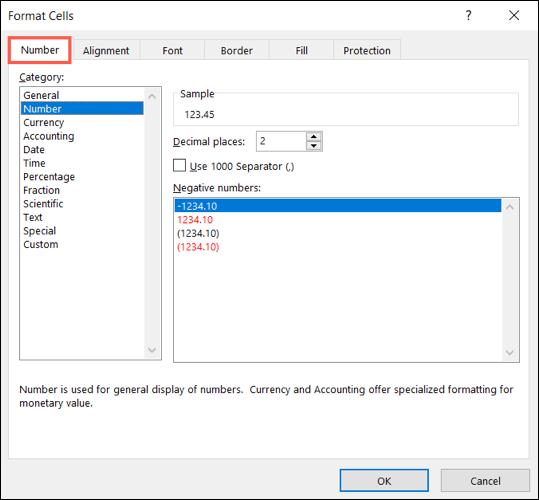This screenshot has width=539, height=500.
Task: Click Negative numbers list scroll down arrow
Action: (510, 353)
